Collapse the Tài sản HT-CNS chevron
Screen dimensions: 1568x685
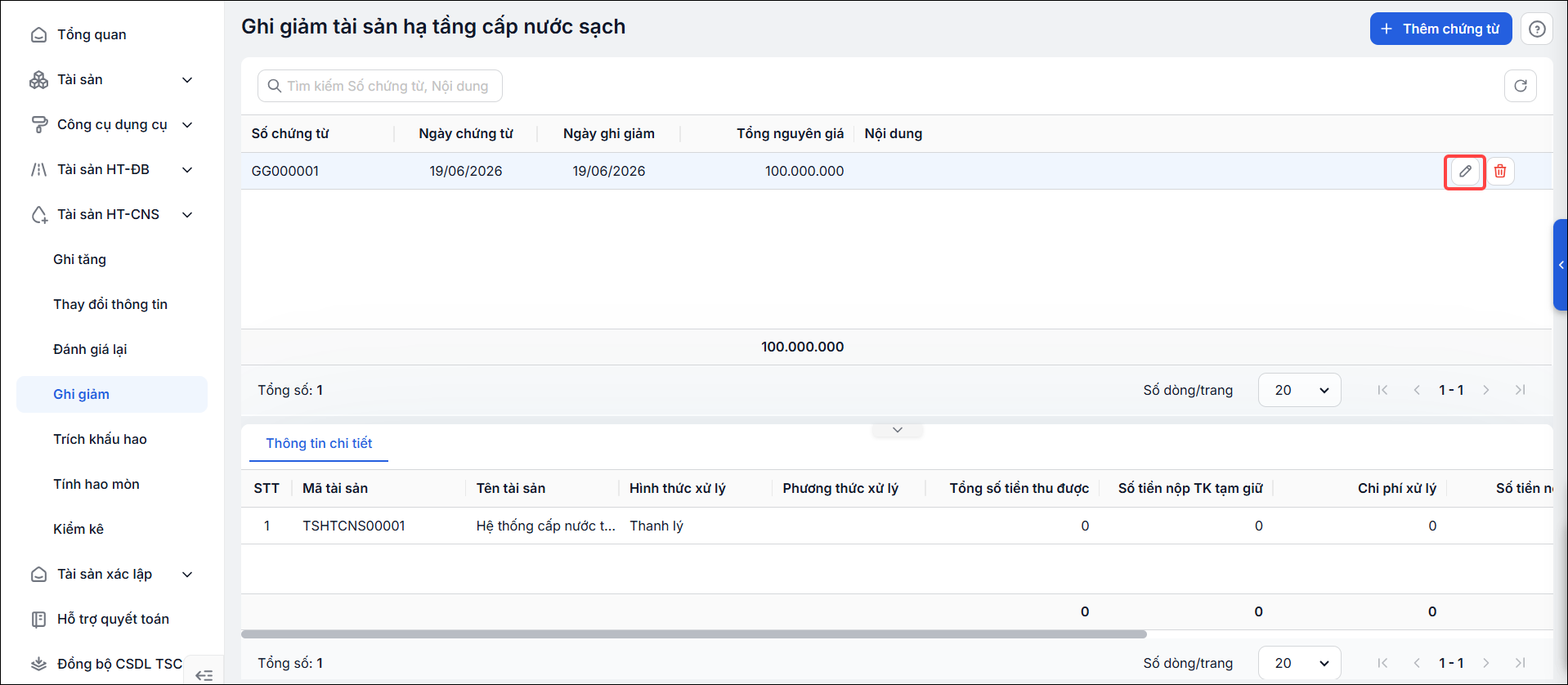(x=187, y=215)
